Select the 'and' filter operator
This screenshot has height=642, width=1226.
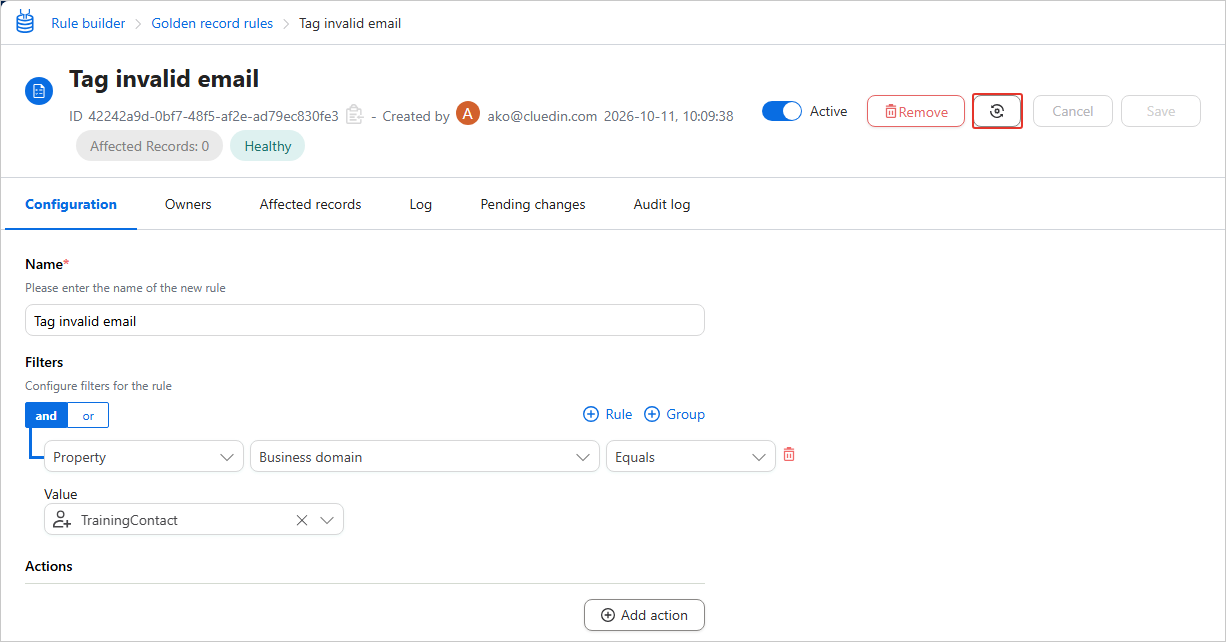click(x=46, y=415)
